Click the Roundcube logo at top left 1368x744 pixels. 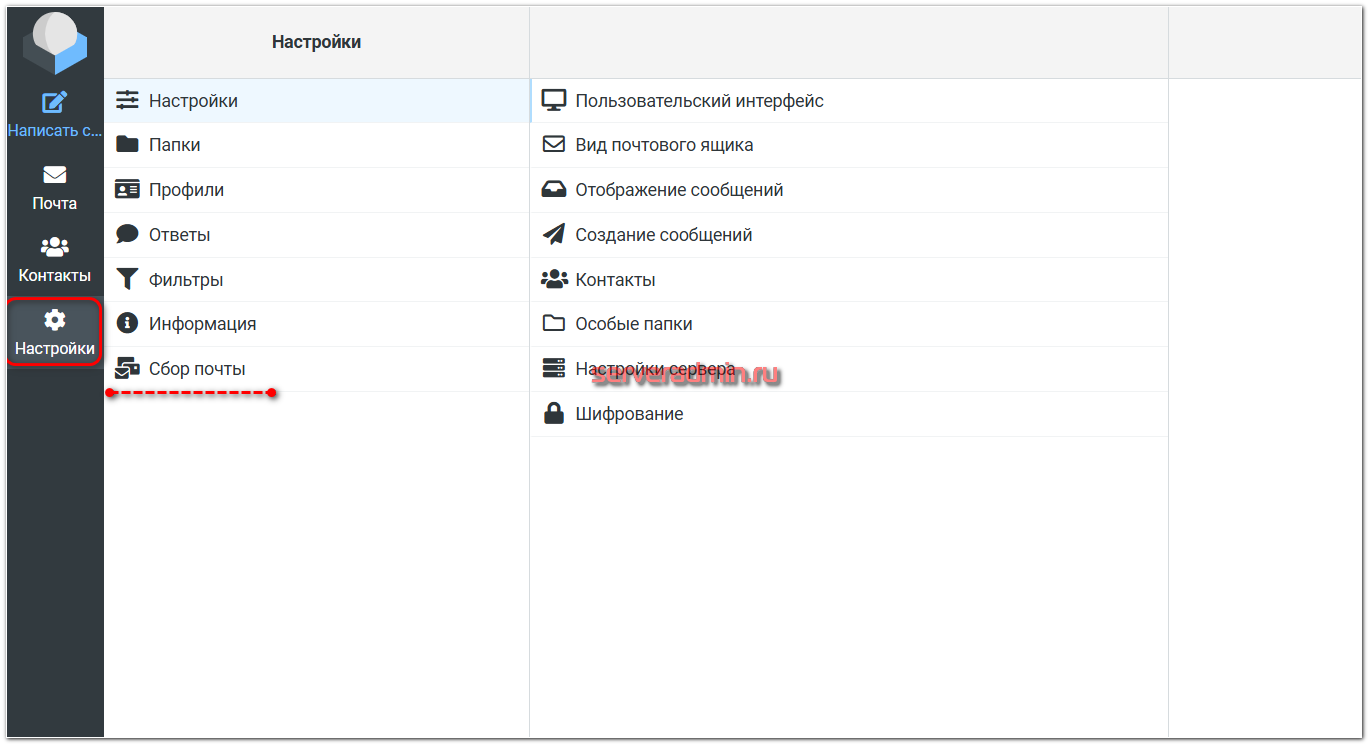click(x=55, y=43)
